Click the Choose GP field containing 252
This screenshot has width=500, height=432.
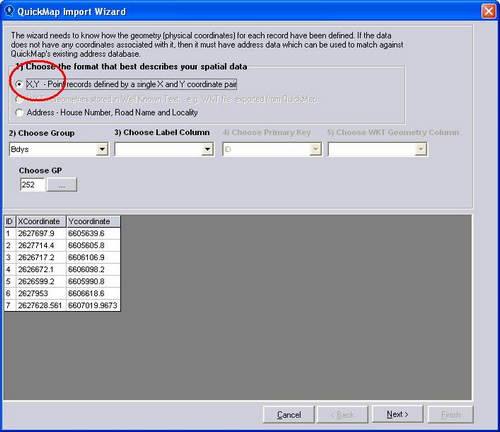click(x=32, y=185)
